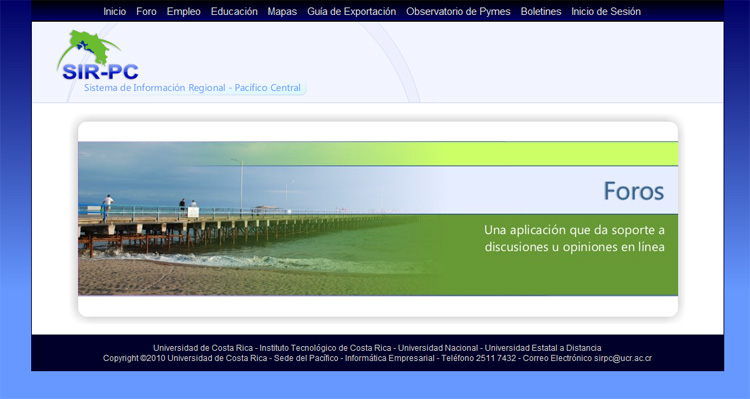
Task: Click the SIR-PC logo with Costa Rica map
Action: 99,55
